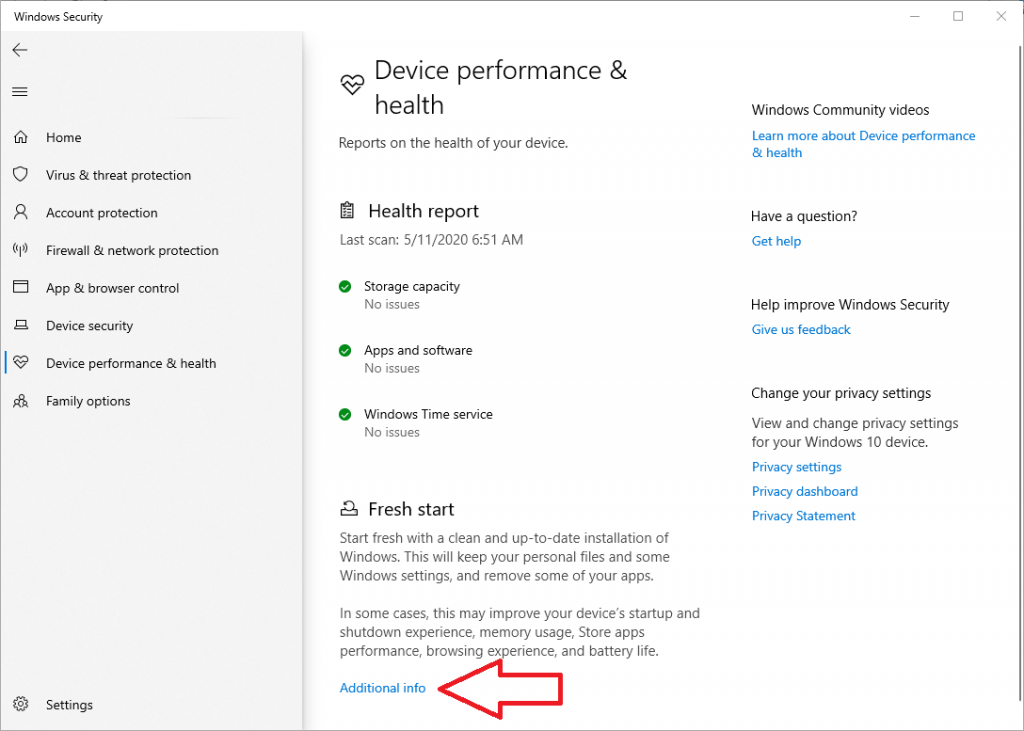Click Give us feedback link
The image size is (1024, 731).
[801, 329]
